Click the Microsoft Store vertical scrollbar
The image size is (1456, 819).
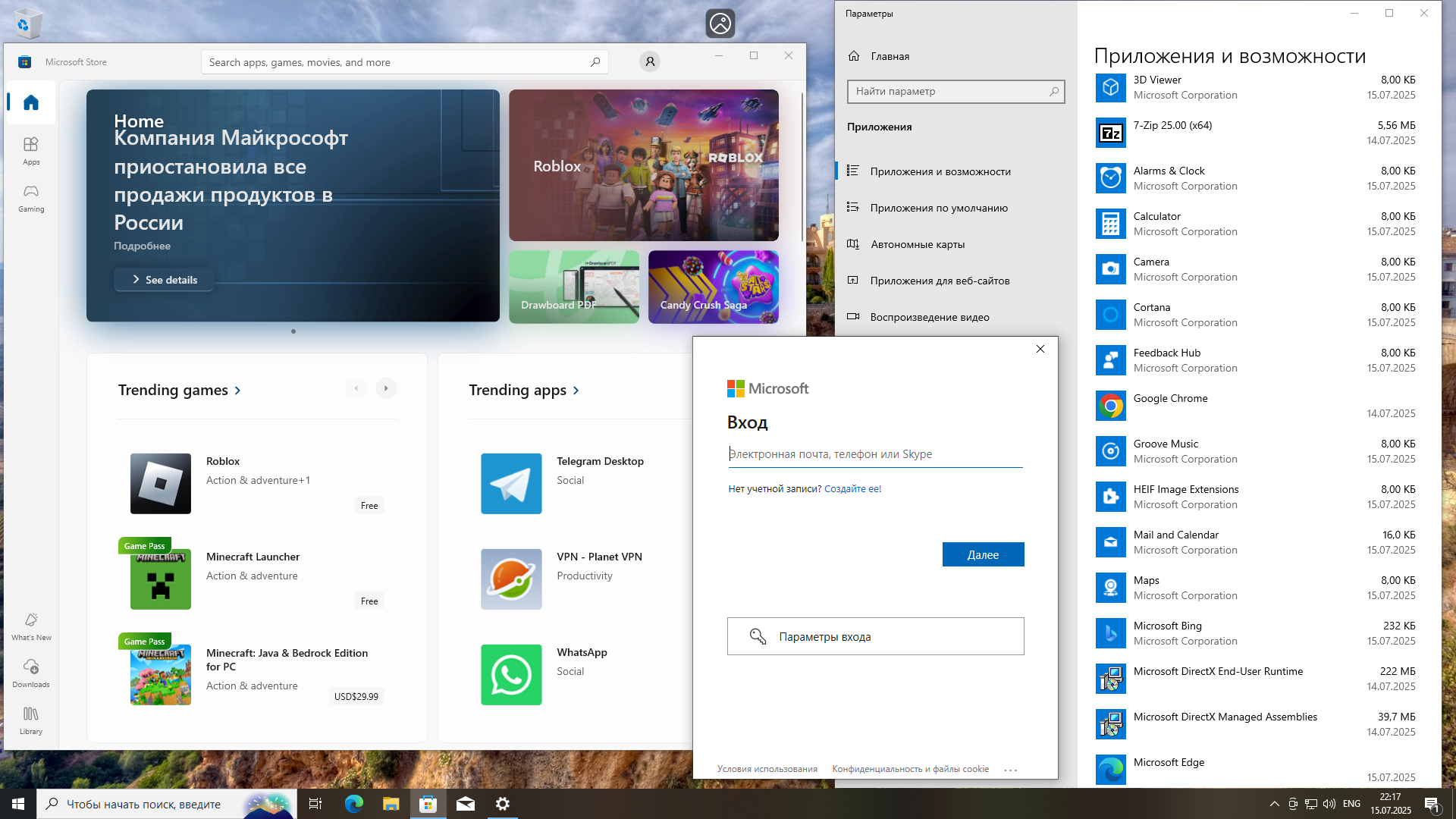[802, 167]
